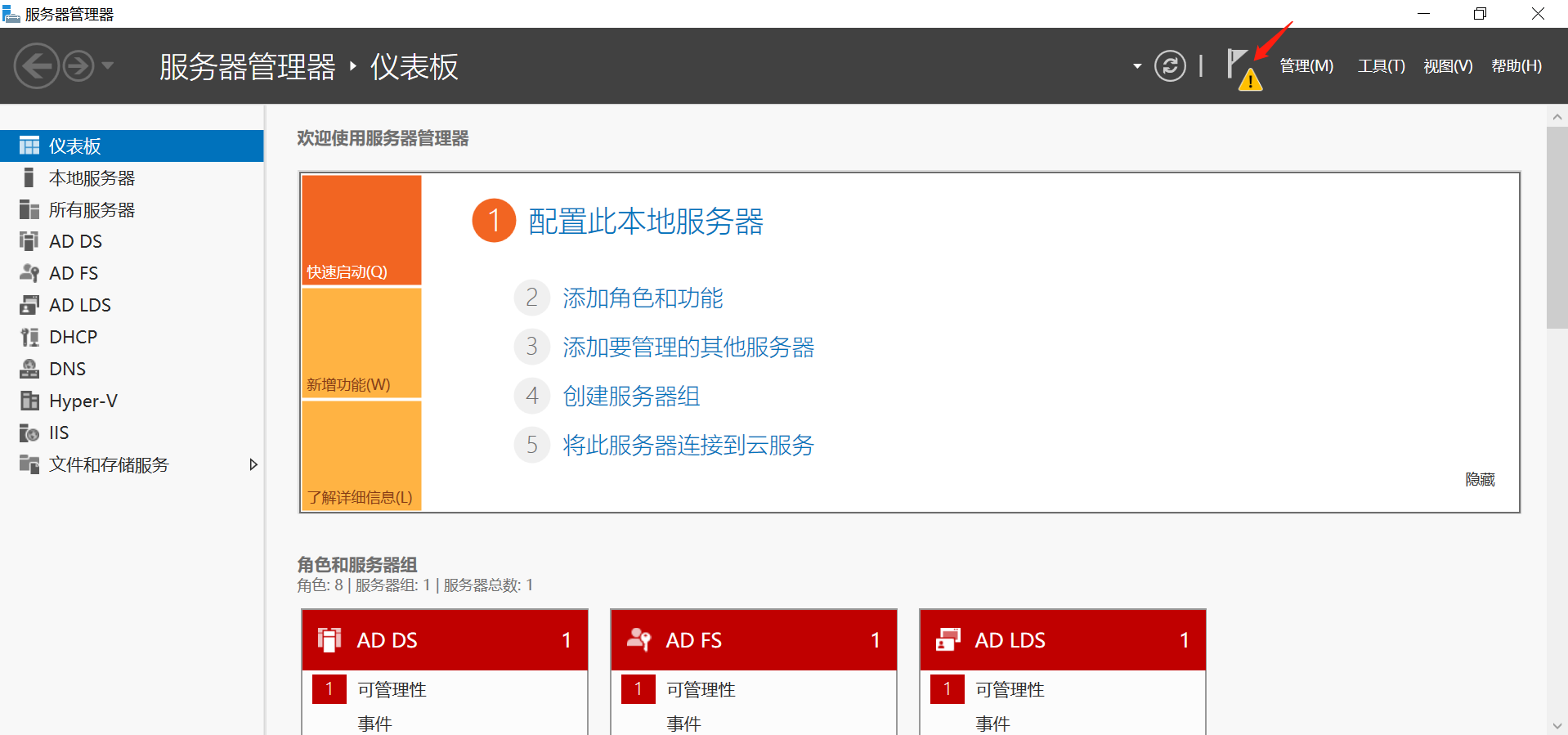Image resolution: width=1568 pixels, height=735 pixels.
Task: Click the notifications flag warning icon
Action: click(x=1243, y=68)
